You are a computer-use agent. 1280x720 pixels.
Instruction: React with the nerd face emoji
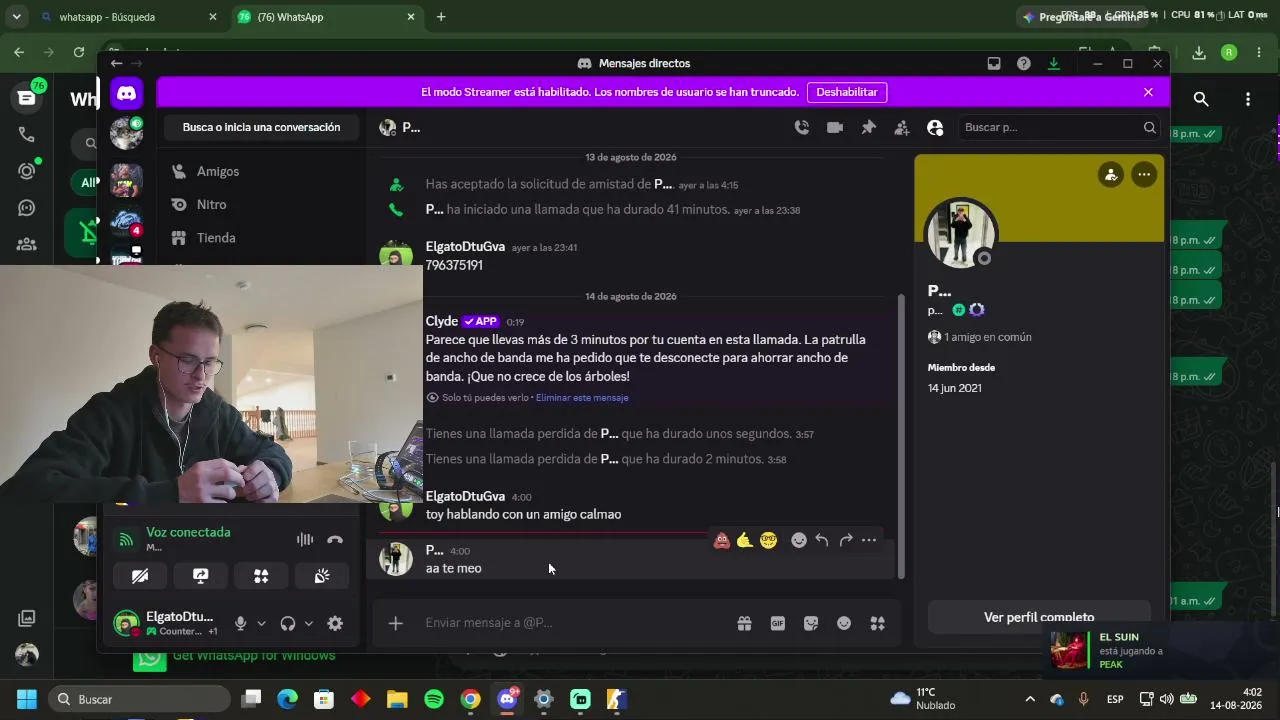click(x=768, y=540)
